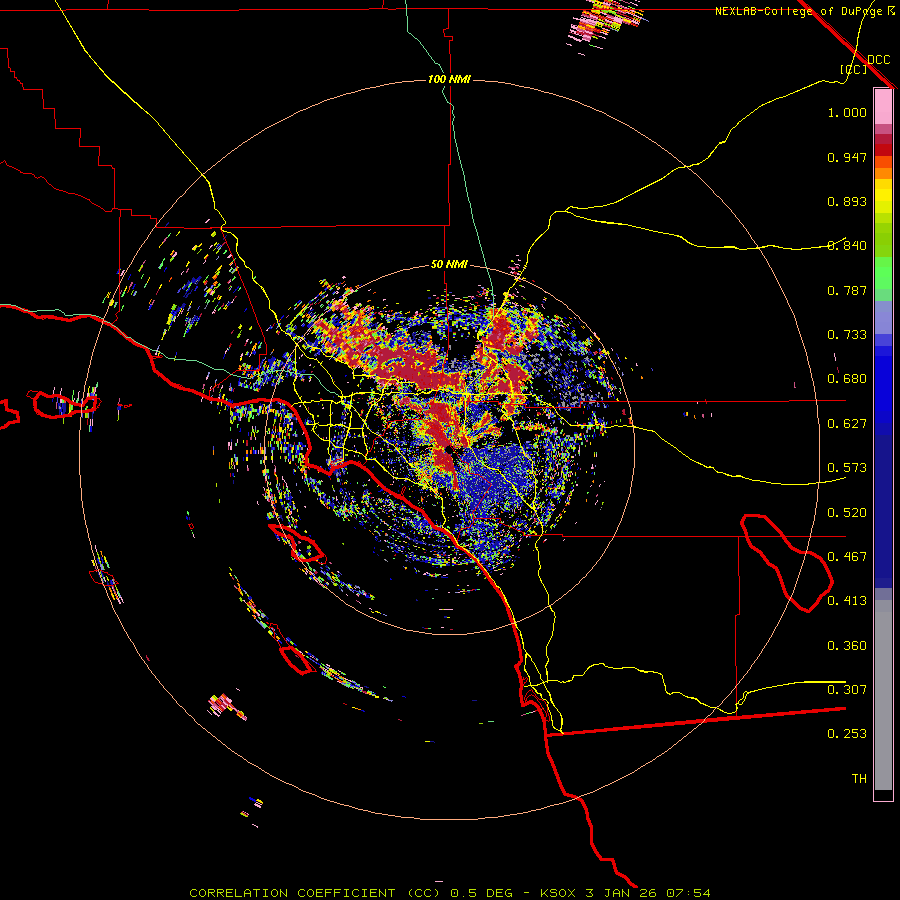Select the light pink color bar segment
Screen dimensions: 900x900
883,107
